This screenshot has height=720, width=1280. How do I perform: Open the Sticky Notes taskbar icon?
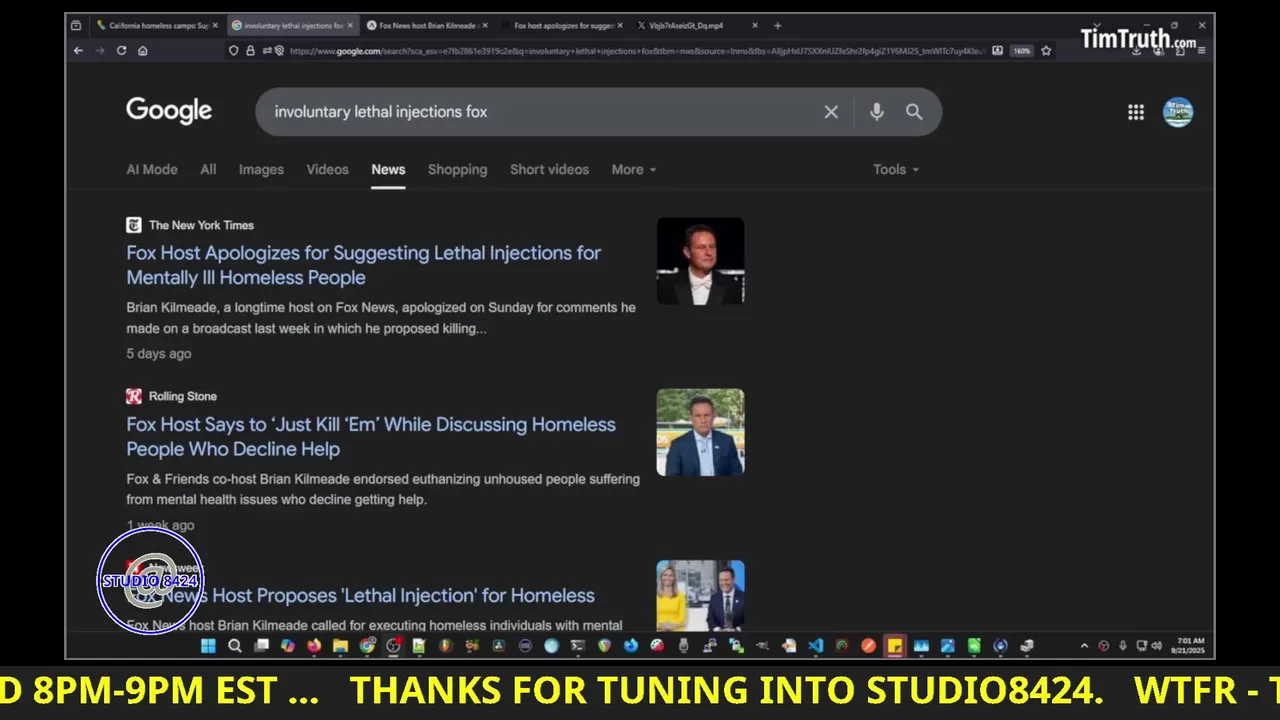pyautogui.click(x=894, y=646)
